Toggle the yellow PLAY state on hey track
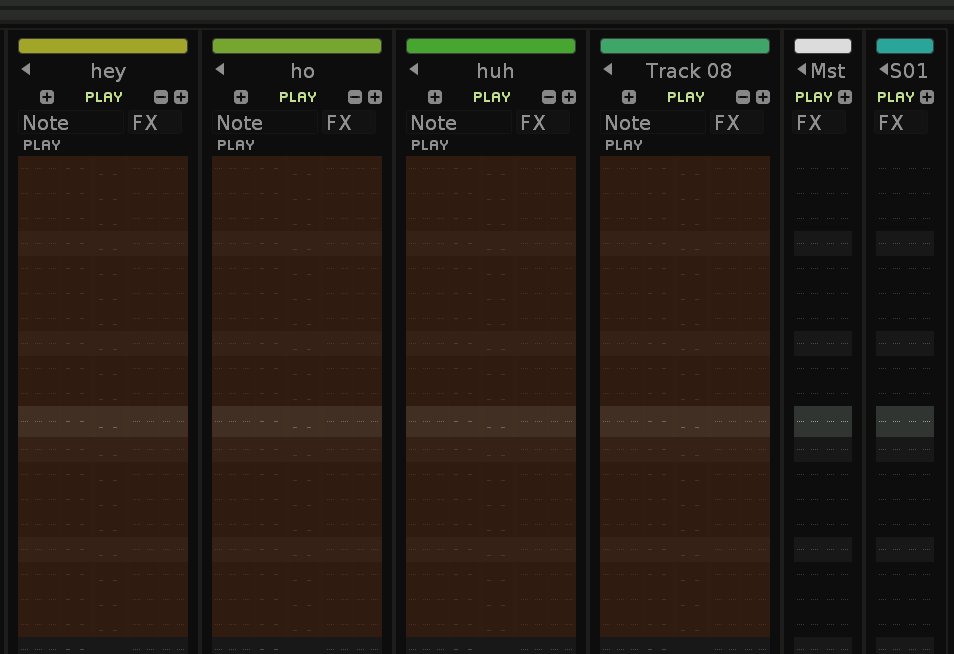The image size is (954, 654). [x=104, y=97]
